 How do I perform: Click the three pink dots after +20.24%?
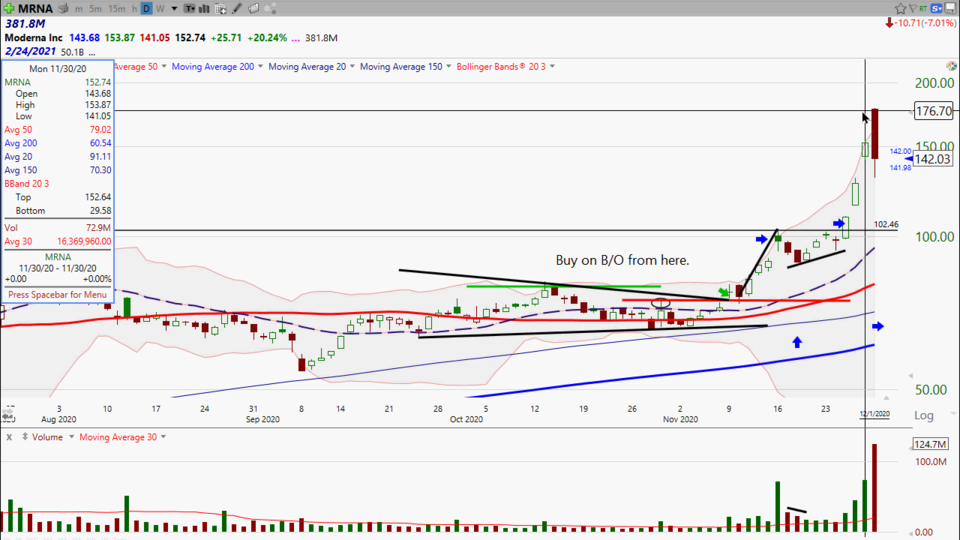[x=296, y=39]
